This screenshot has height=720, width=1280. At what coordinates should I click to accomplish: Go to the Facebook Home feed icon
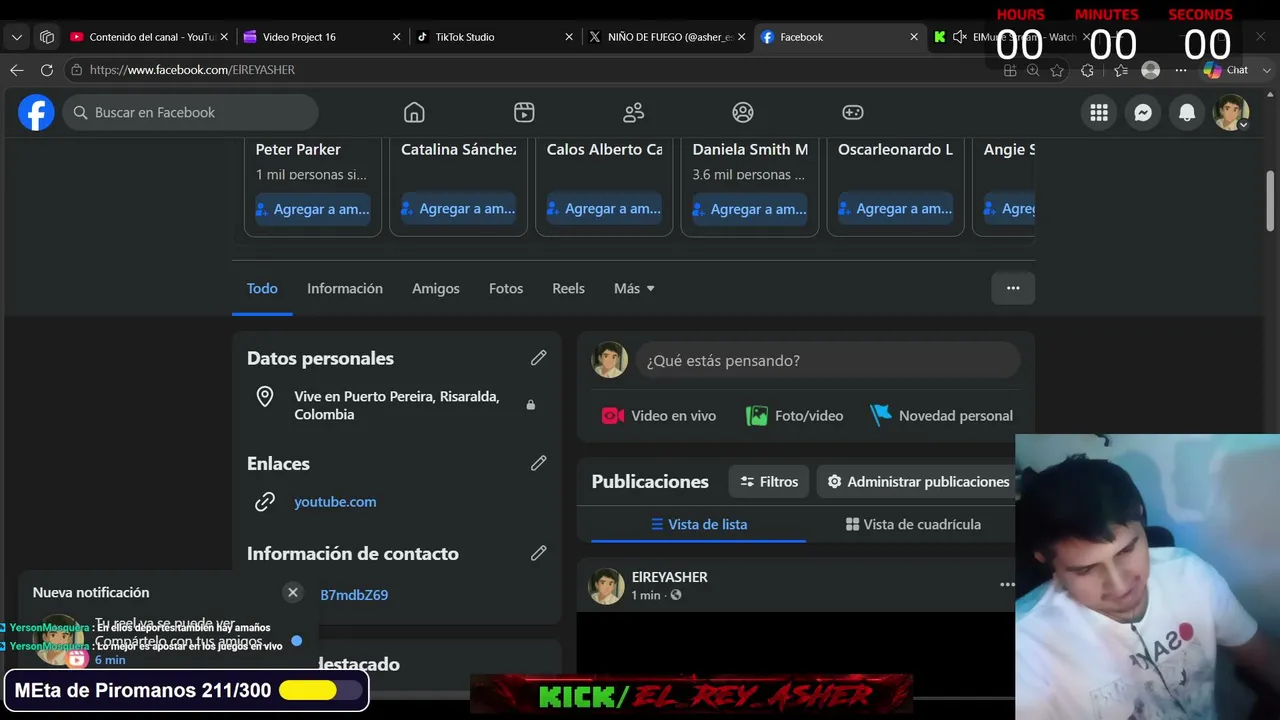click(414, 112)
